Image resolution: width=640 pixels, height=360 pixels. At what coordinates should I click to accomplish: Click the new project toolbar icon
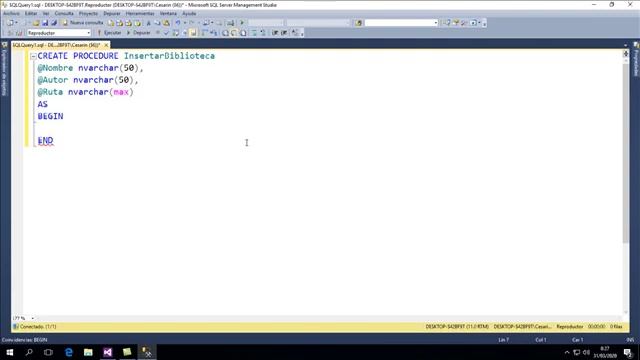[x=10, y=23]
